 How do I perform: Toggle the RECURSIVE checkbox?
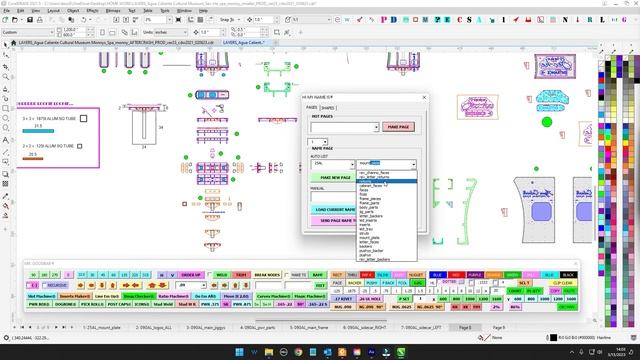click(44, 285)
